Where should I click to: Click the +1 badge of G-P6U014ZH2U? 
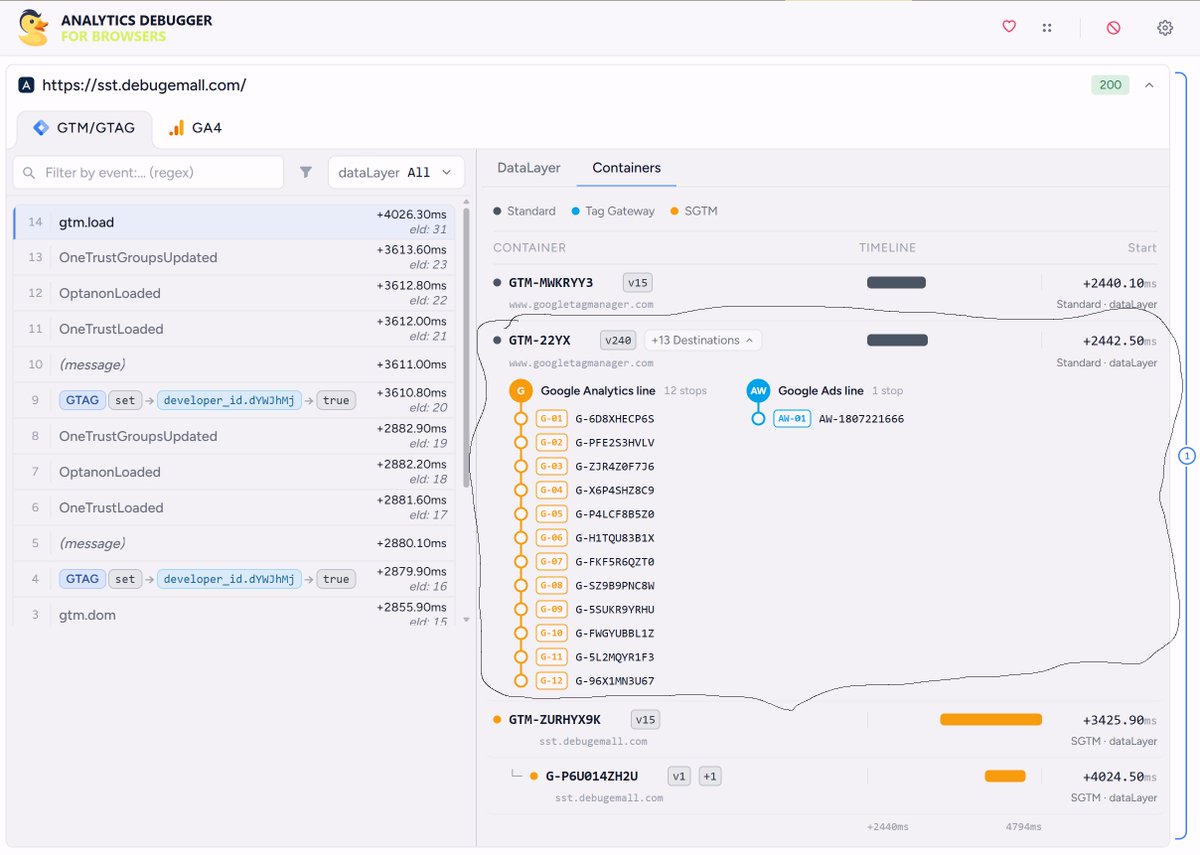click(x=709, y=776)
